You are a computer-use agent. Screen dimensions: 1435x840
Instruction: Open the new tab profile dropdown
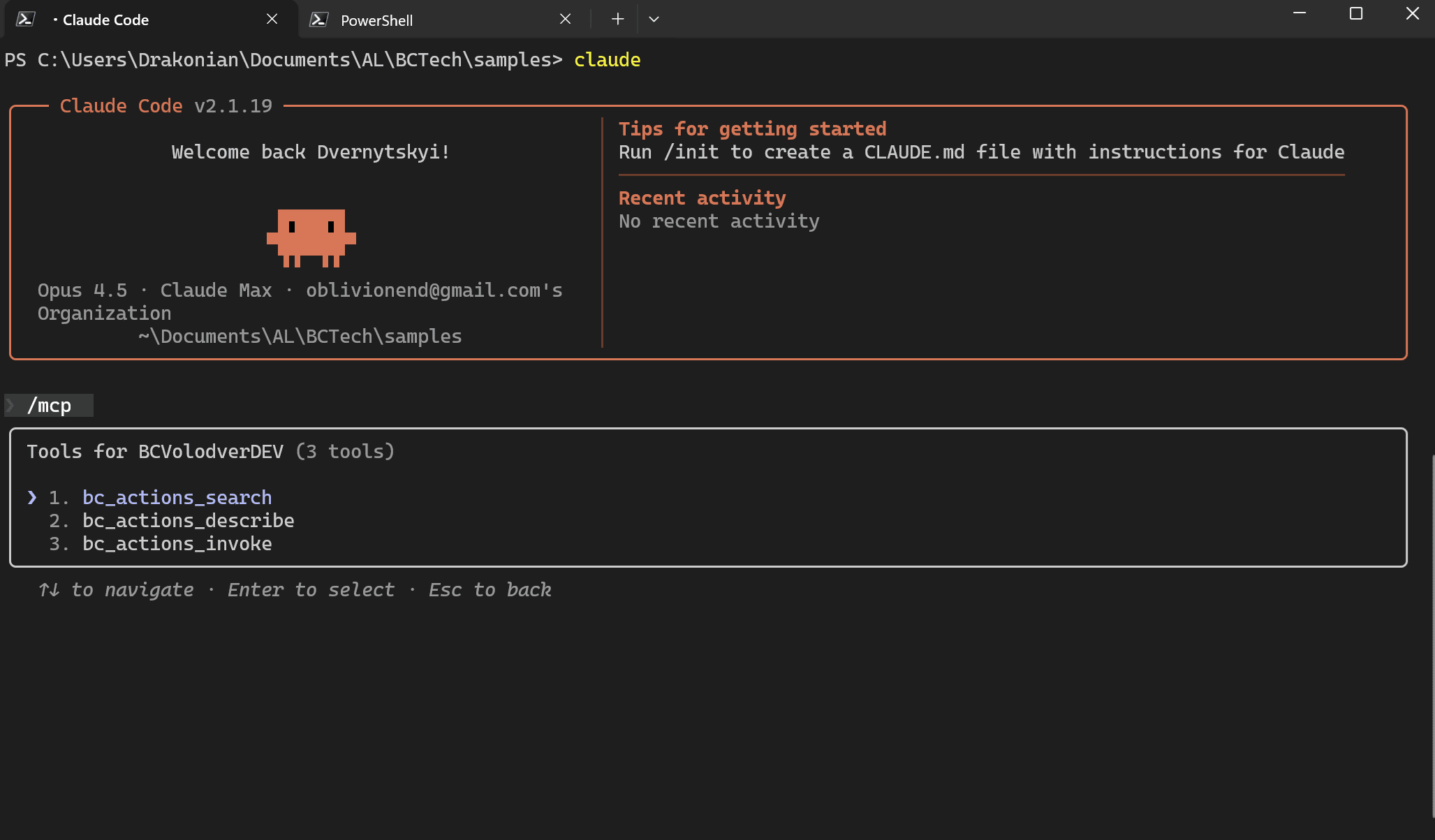[654, 20]
